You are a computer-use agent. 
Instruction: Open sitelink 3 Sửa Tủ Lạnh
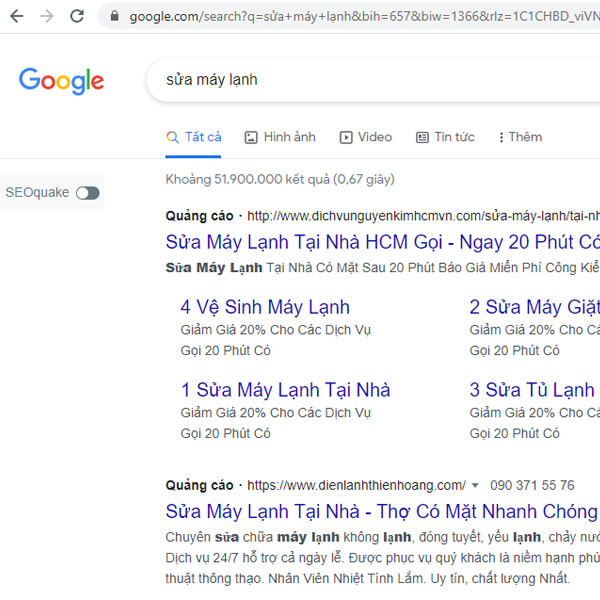pos(532,390)
